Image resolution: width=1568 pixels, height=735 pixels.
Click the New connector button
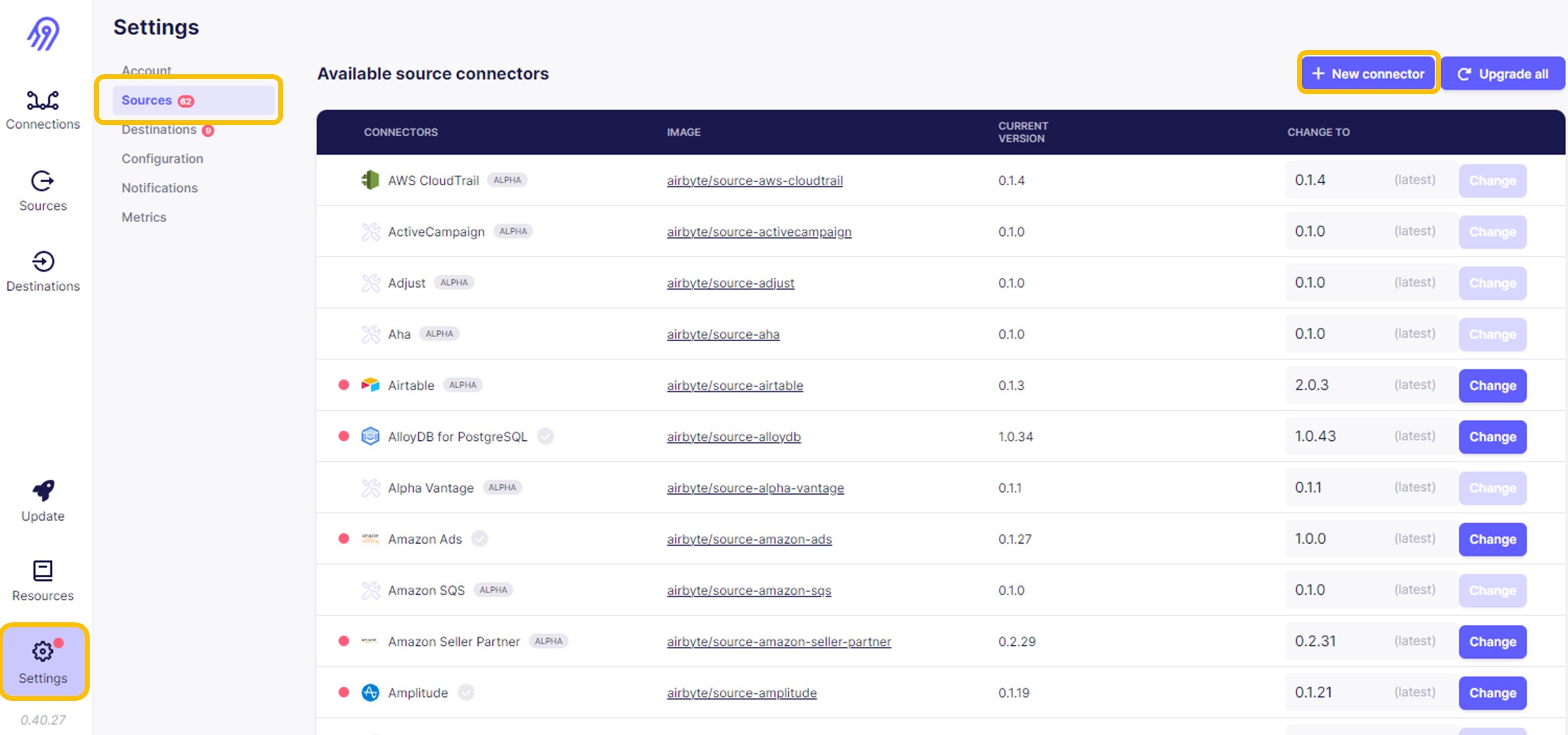[x=1368, y=74]
